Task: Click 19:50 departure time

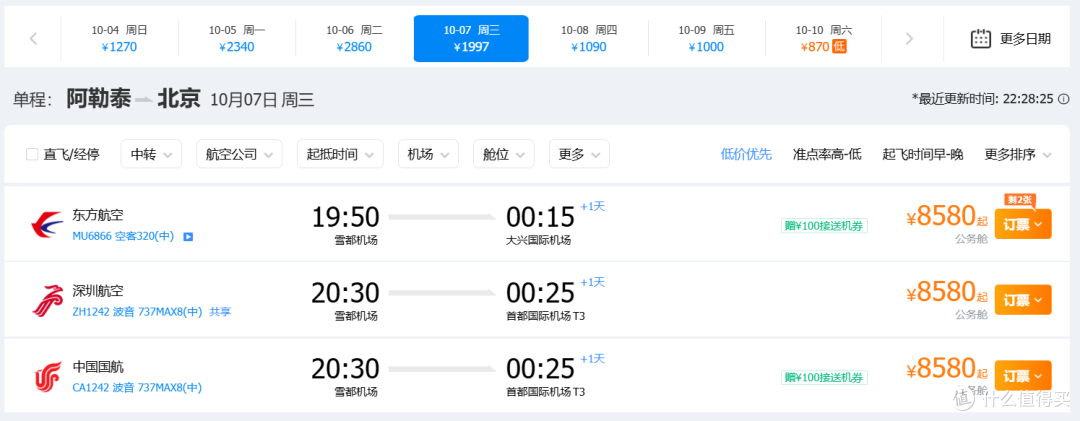Action: (x=345, y=217)
